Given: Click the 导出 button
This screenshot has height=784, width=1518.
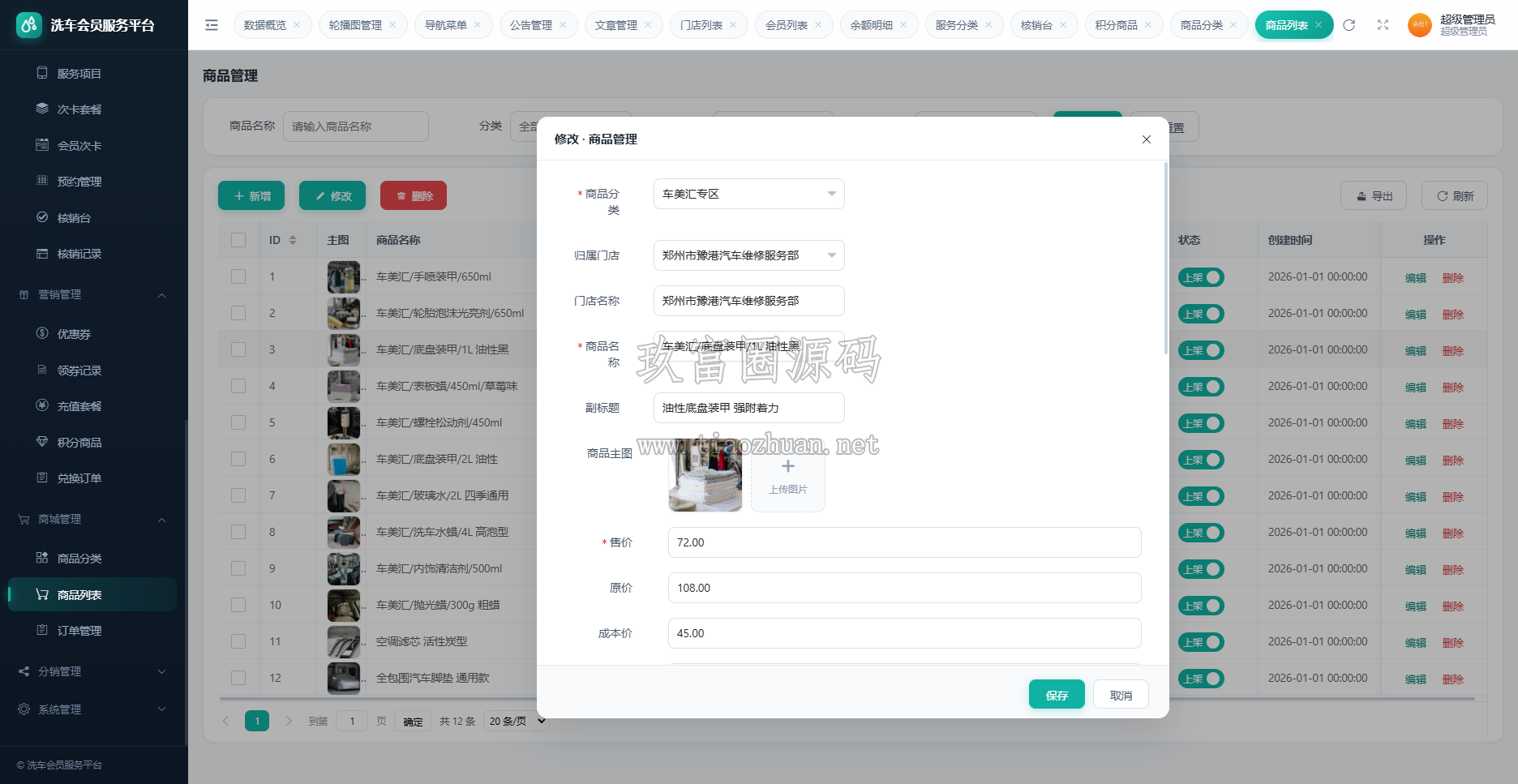Looking at the screenshot, I should 1374,195.
